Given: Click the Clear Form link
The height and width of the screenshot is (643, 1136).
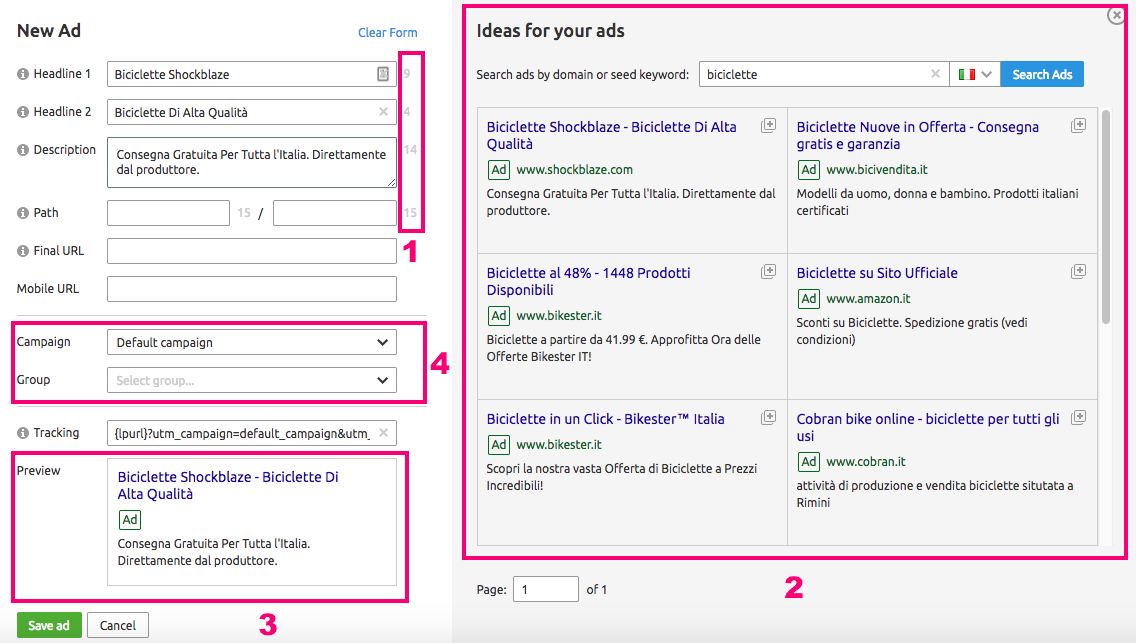Looking at the screenshot, I should coord(387,32).
